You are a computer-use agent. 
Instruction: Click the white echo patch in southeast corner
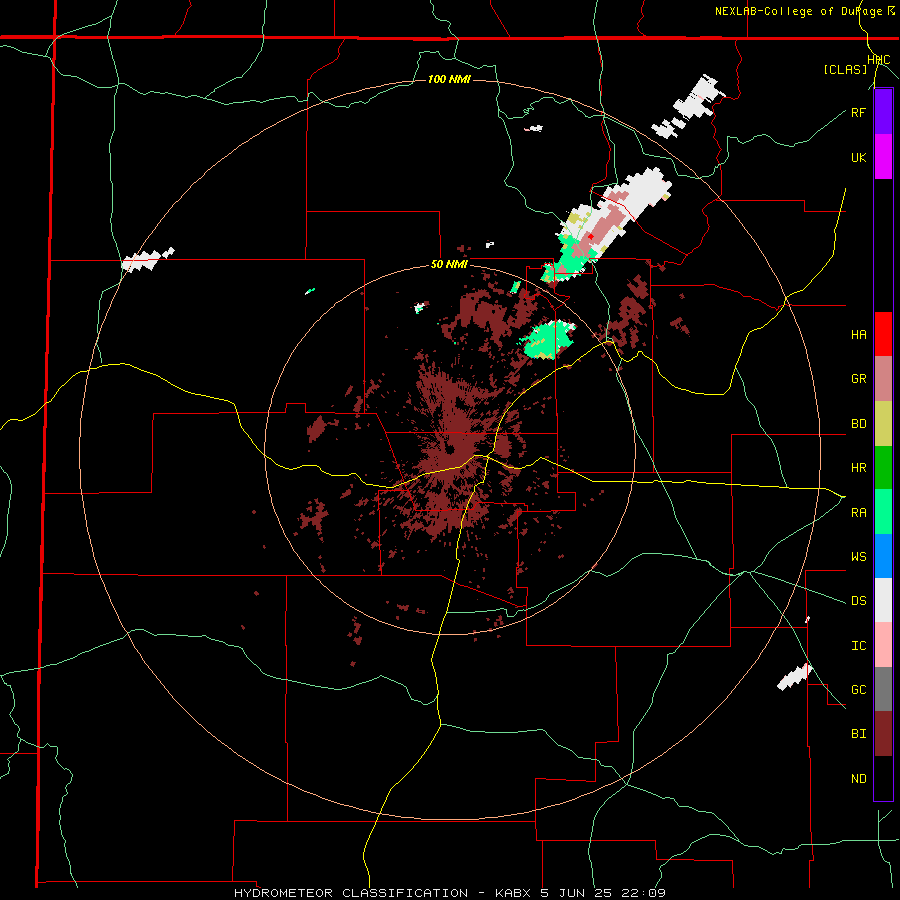794,677
